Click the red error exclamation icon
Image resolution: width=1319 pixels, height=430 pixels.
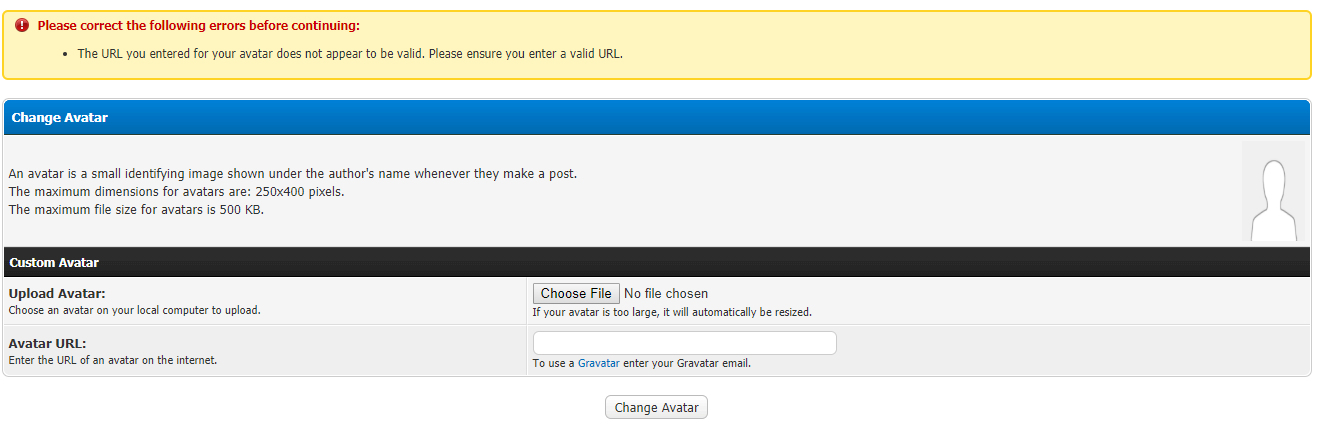(x=22, y=26)
